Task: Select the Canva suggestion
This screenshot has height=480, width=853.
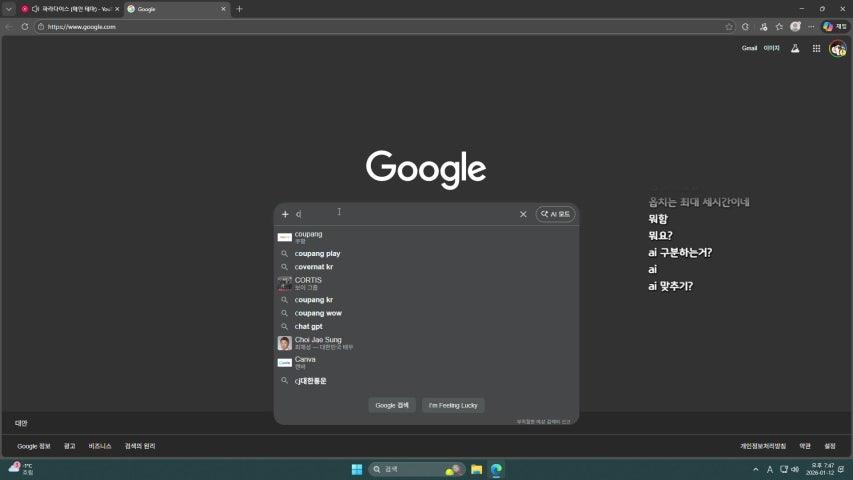Action: (x=426, y=362)
